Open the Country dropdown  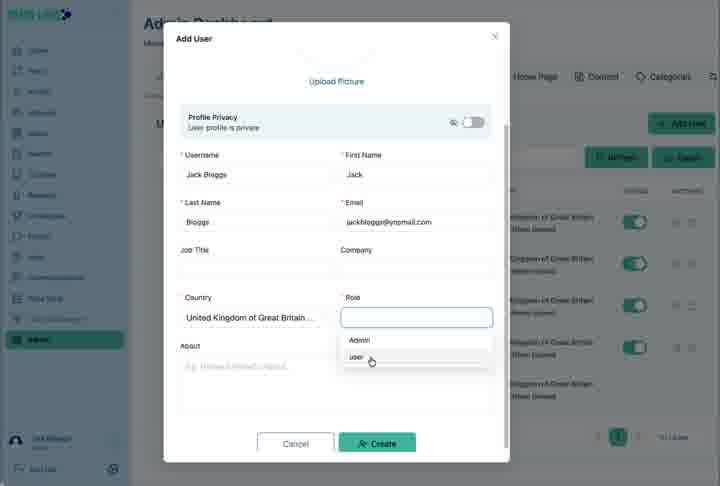pos(256,317)
